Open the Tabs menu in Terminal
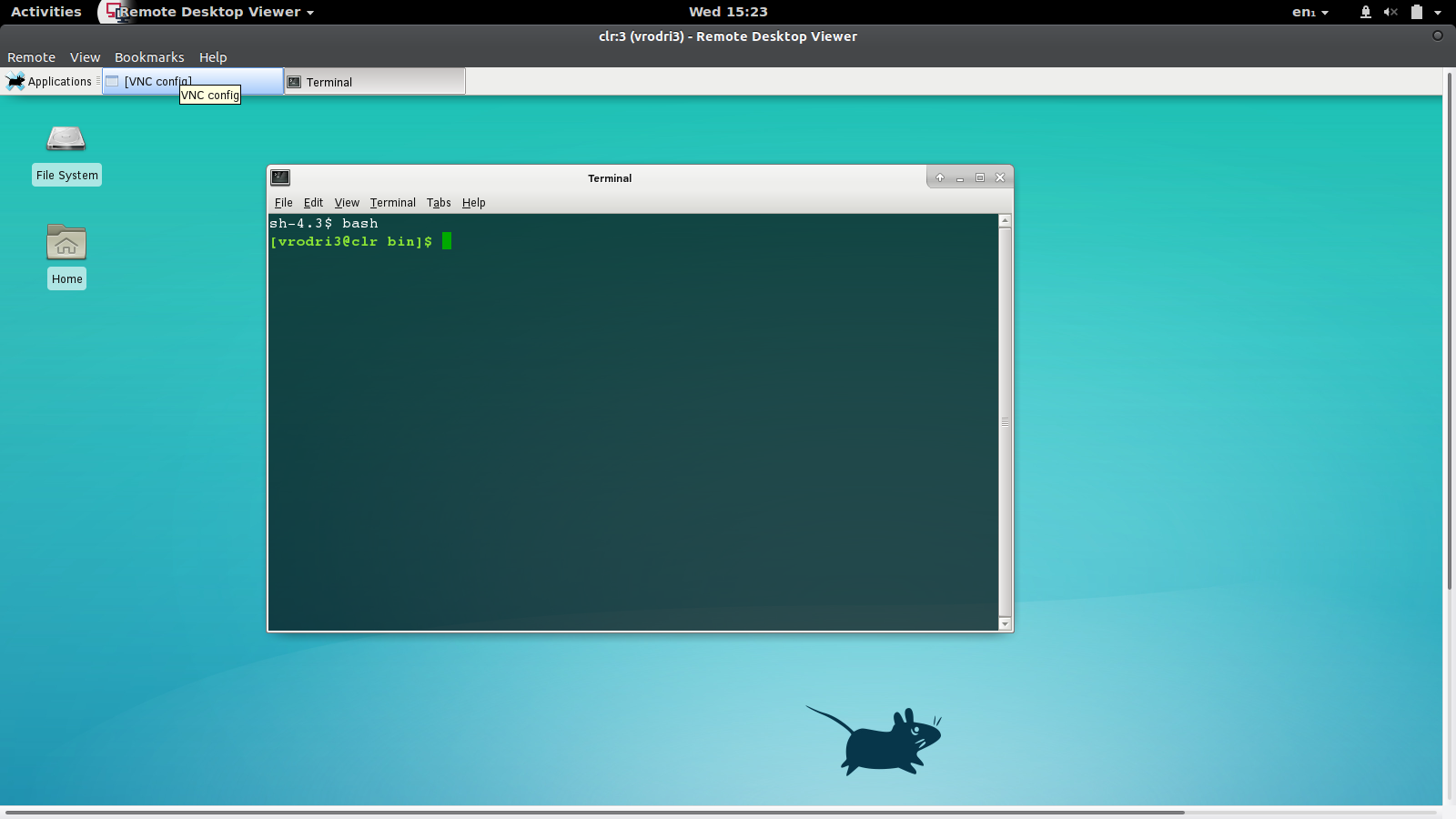This screenshot has height=819, width=1456. point(439,203)
